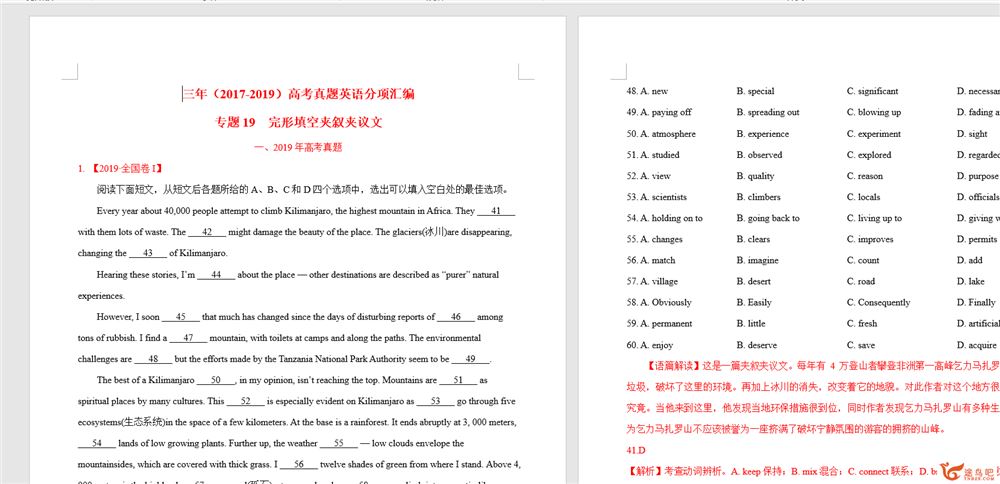Viewport: 1000px width, 484px height.
Task: Click option 'B. climbers'
Action: point(758,197)
